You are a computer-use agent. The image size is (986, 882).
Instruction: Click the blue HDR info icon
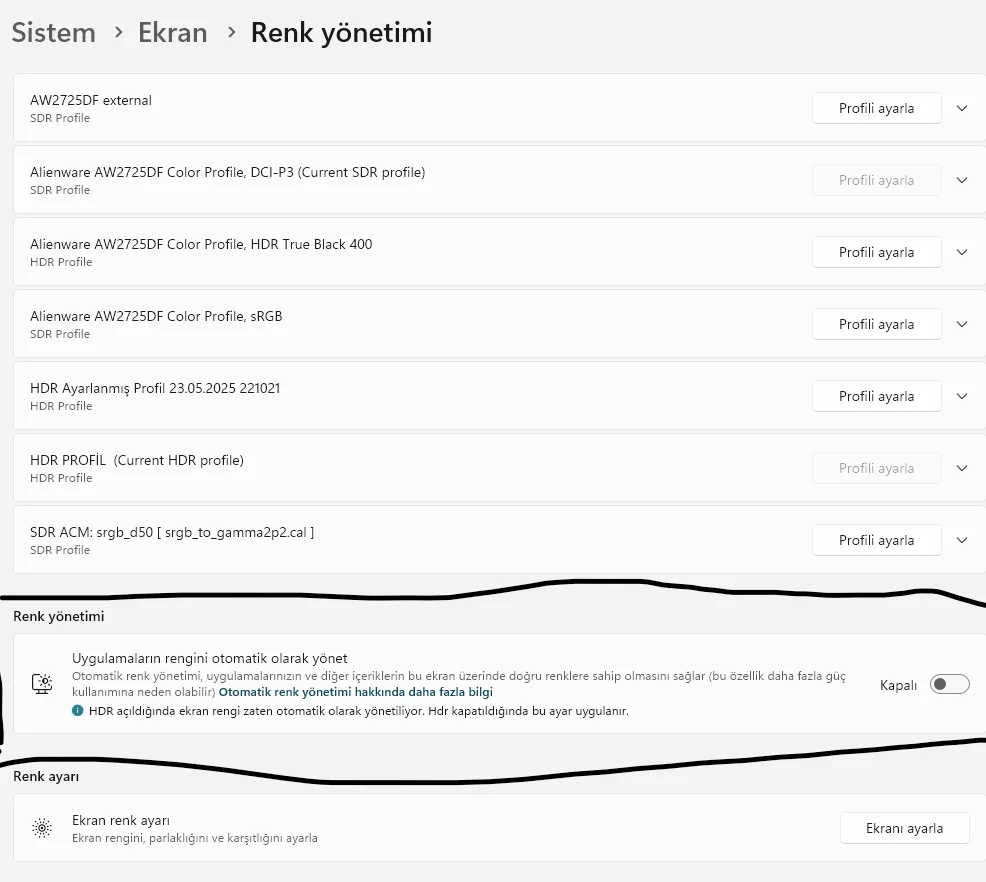(77, 711)
